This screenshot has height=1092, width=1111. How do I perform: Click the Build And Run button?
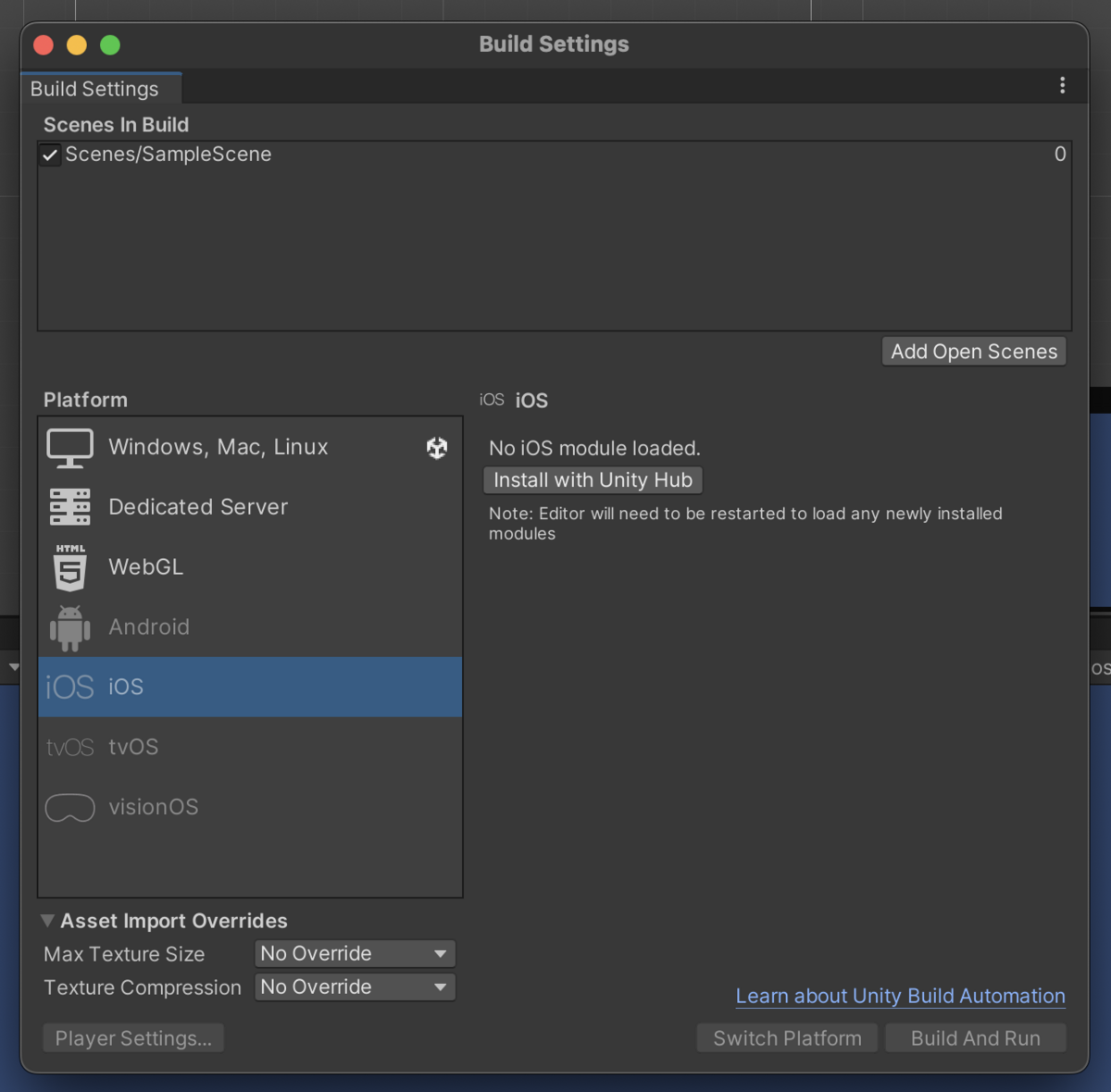tap(976, 1038)
